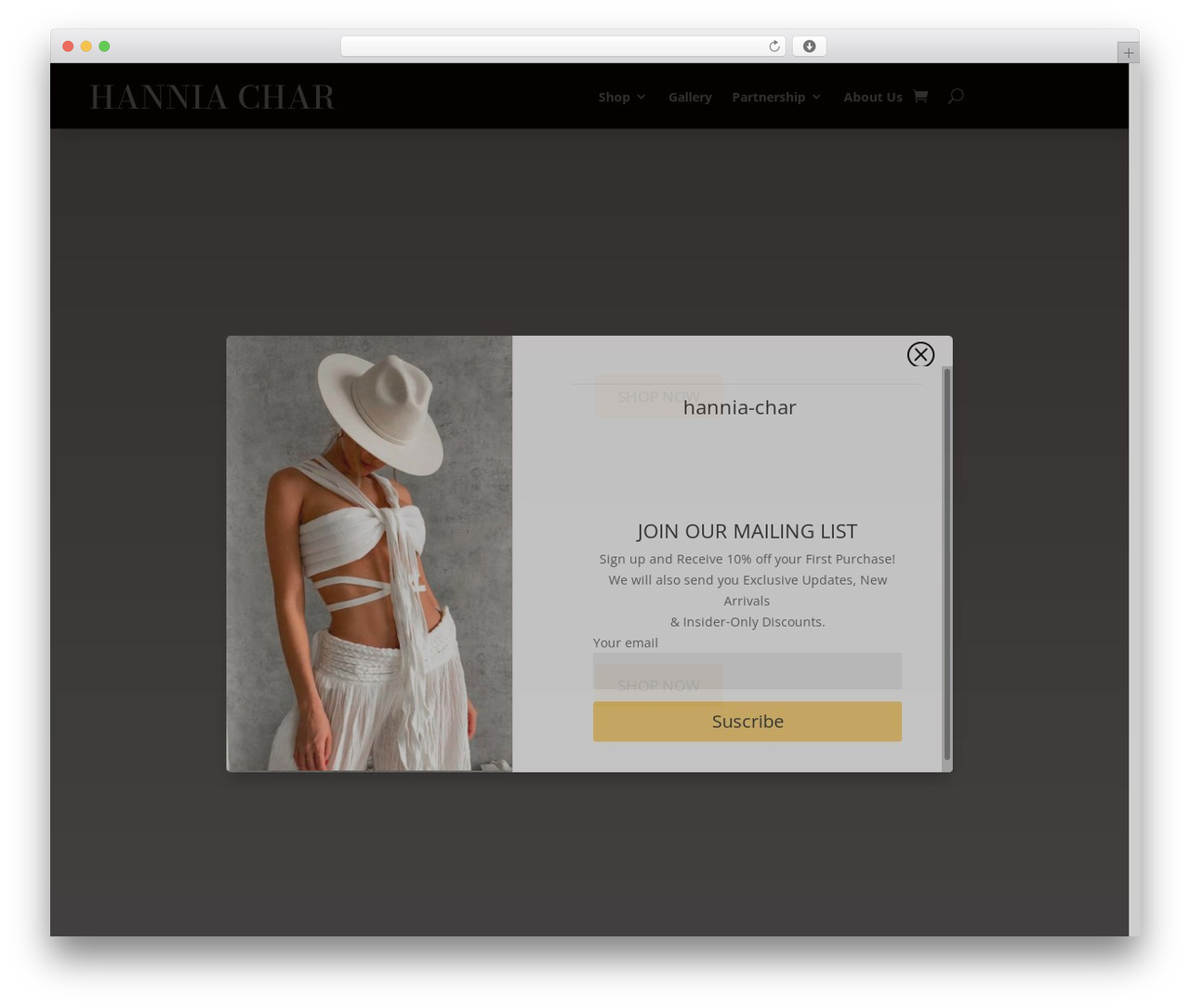
Task: Click the Suscribe button
Action: click(x=747, y=722)
